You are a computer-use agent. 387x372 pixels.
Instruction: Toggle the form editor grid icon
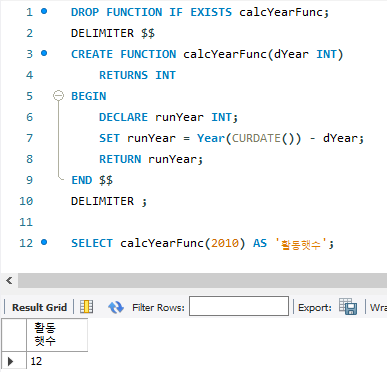tap(87, 307)
